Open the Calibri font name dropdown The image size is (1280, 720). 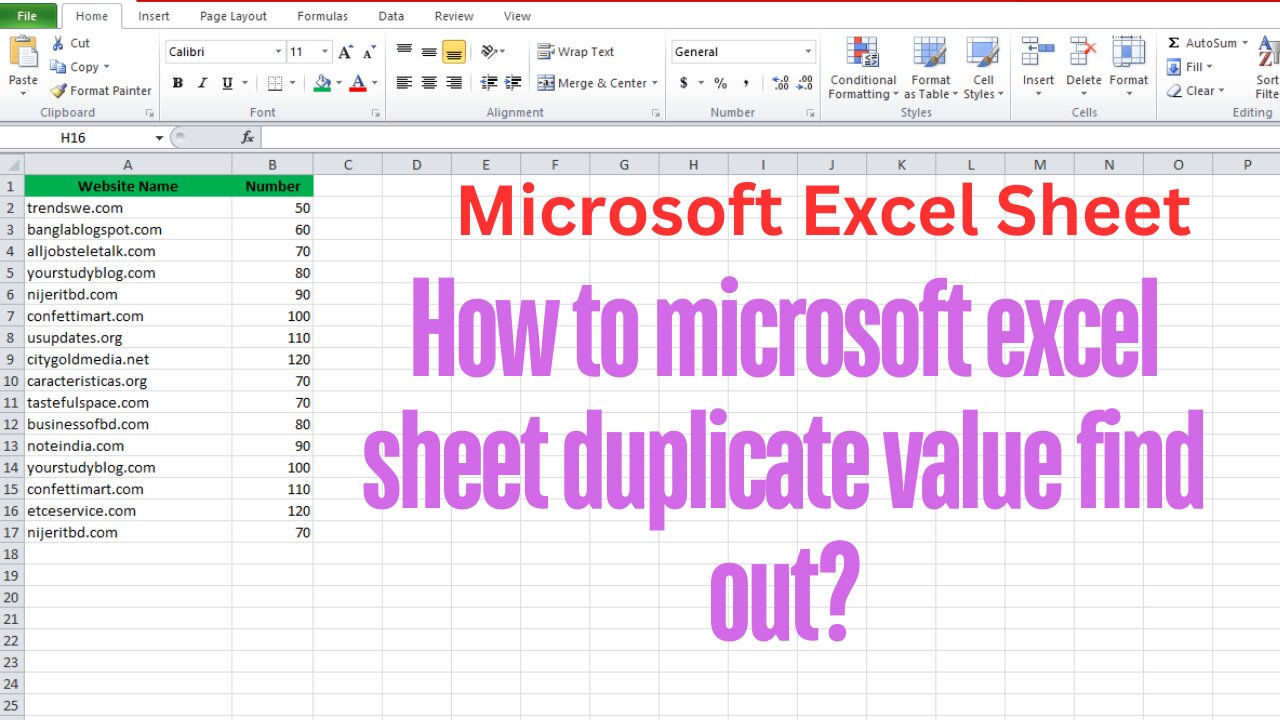278,52
